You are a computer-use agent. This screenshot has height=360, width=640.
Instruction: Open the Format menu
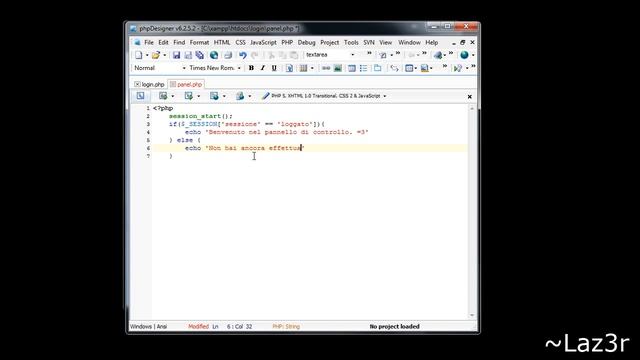tap(199, 42)
